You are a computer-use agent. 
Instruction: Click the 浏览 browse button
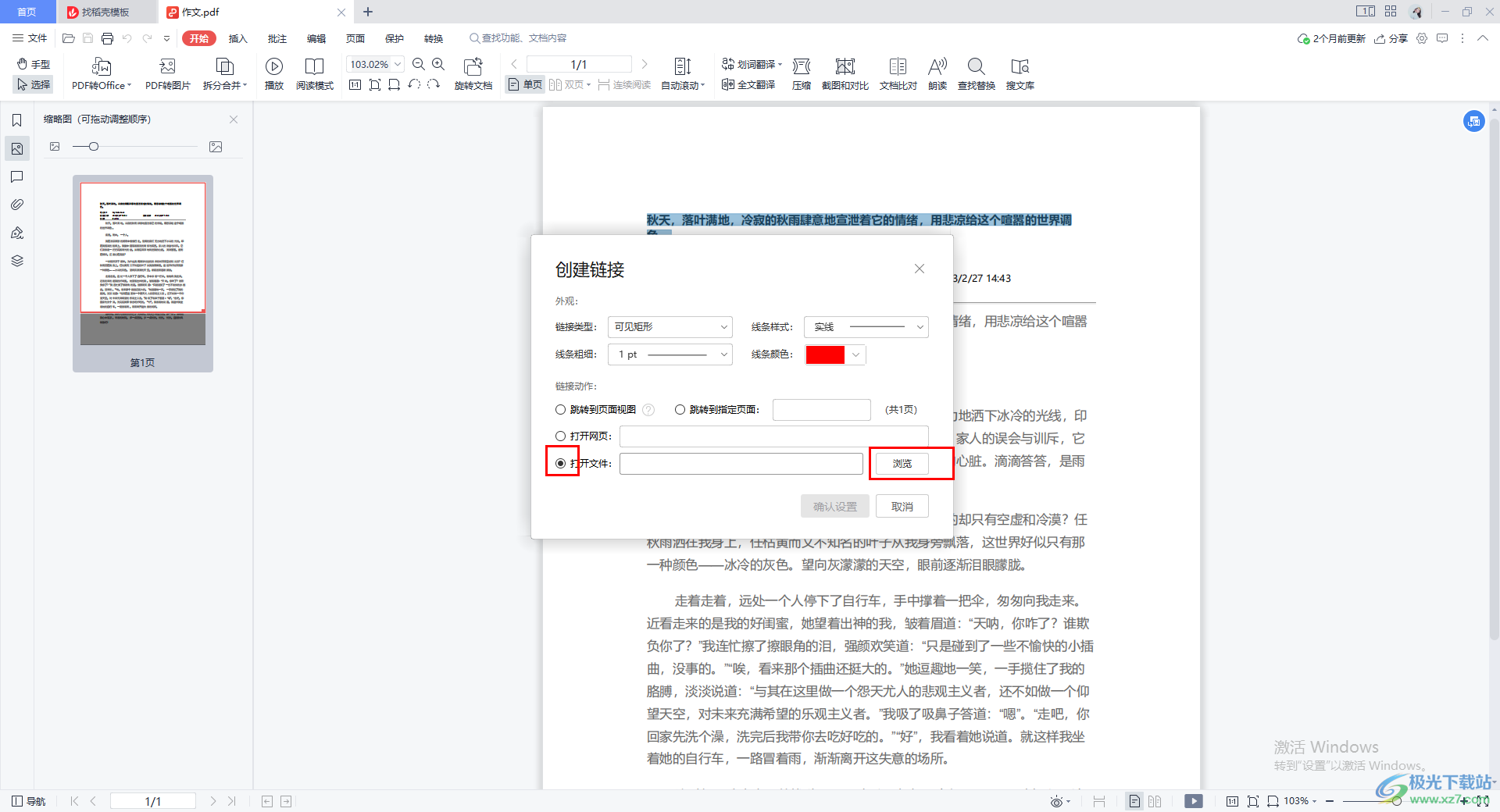coord(902,463)
